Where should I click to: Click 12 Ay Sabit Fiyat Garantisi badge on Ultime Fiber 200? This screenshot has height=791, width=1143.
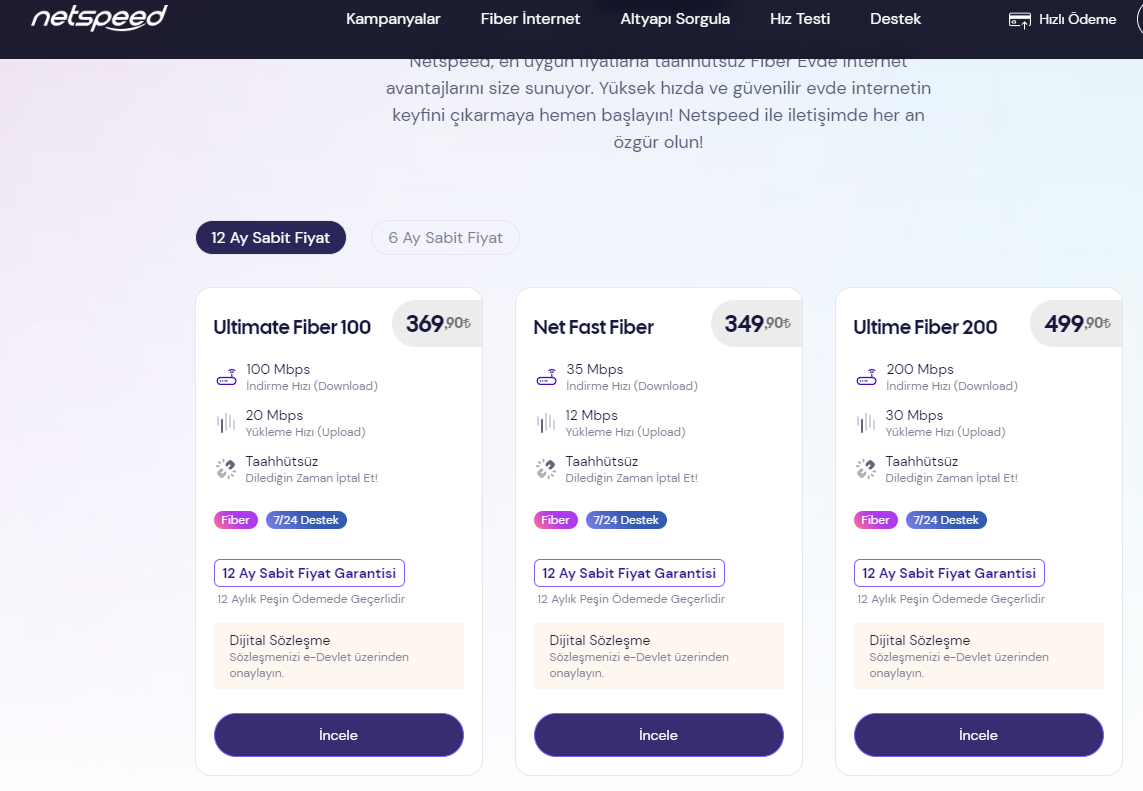coord(949,573)
